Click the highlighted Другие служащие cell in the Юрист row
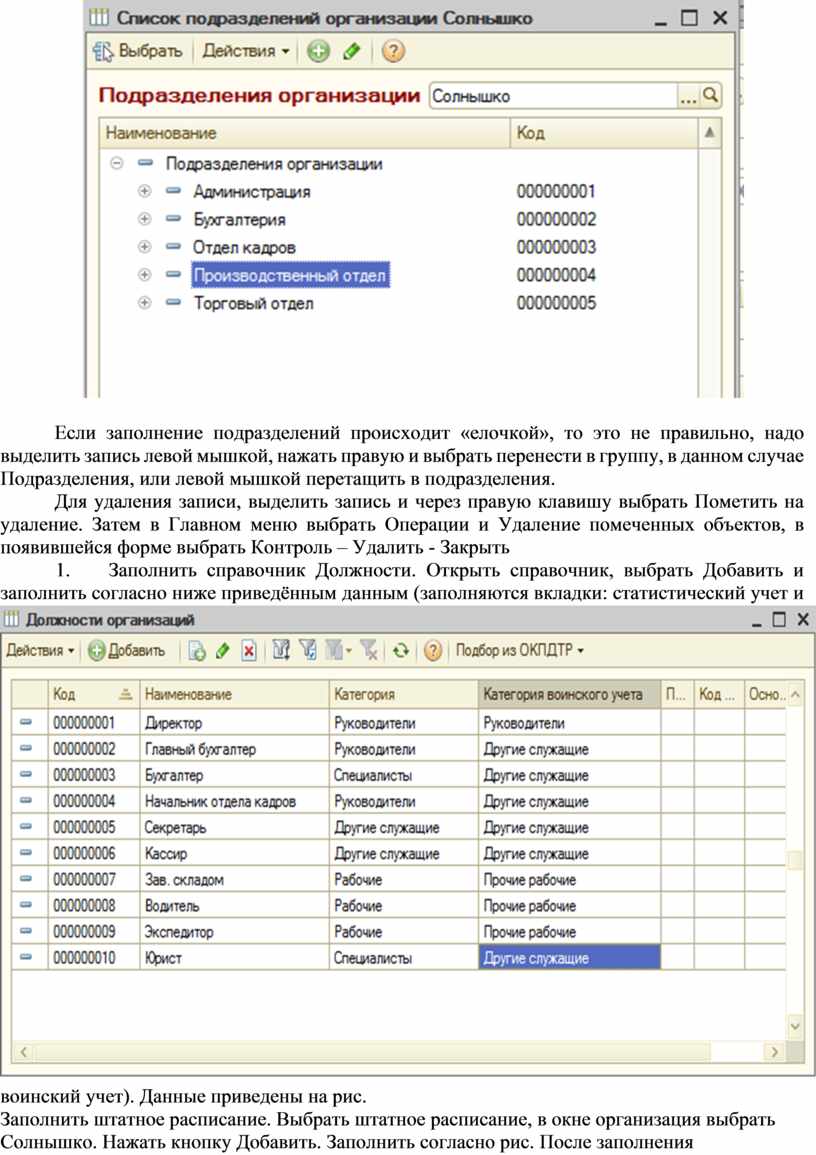 click(569, 958)
